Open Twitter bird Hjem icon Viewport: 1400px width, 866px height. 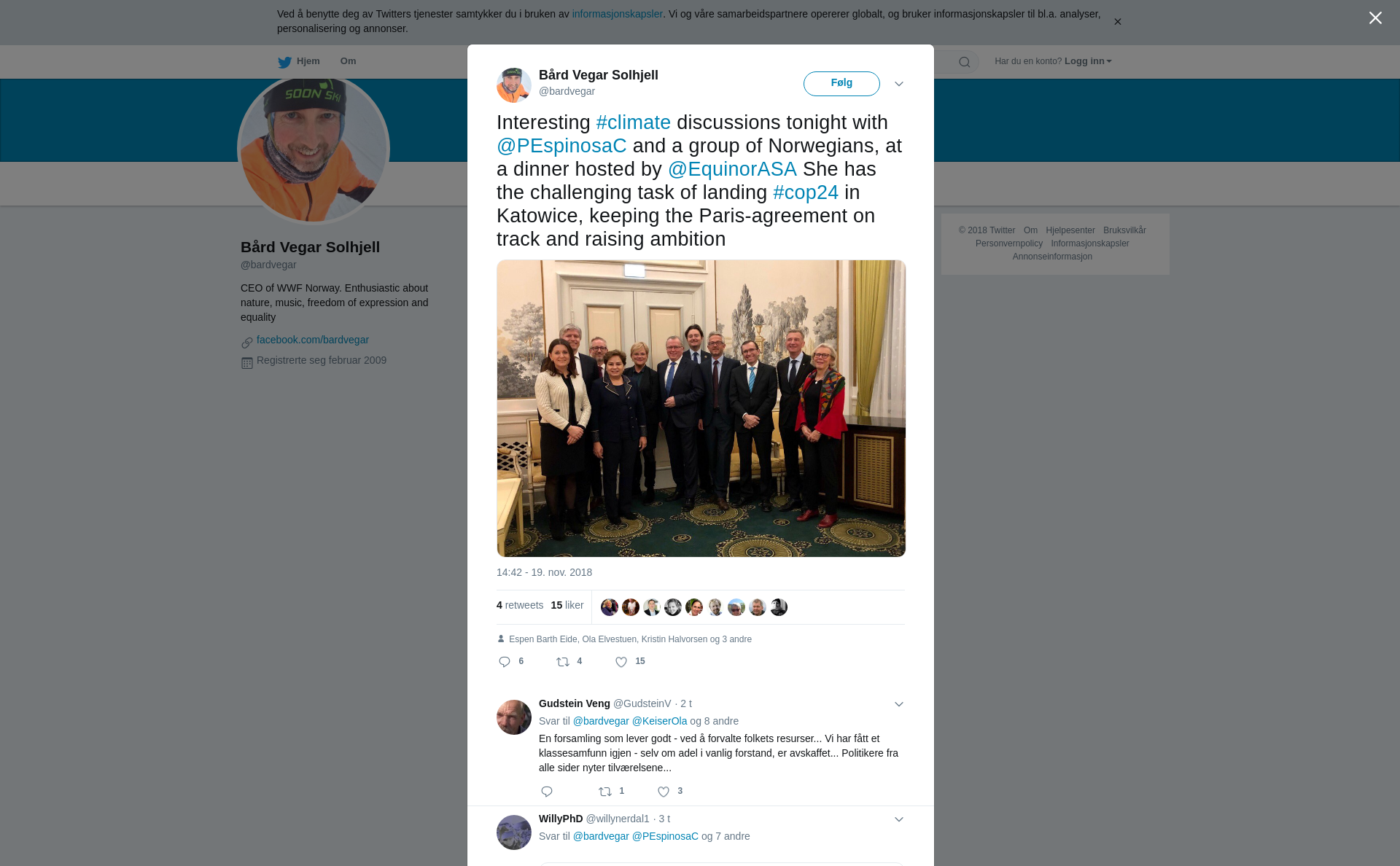tap(284, 62)
